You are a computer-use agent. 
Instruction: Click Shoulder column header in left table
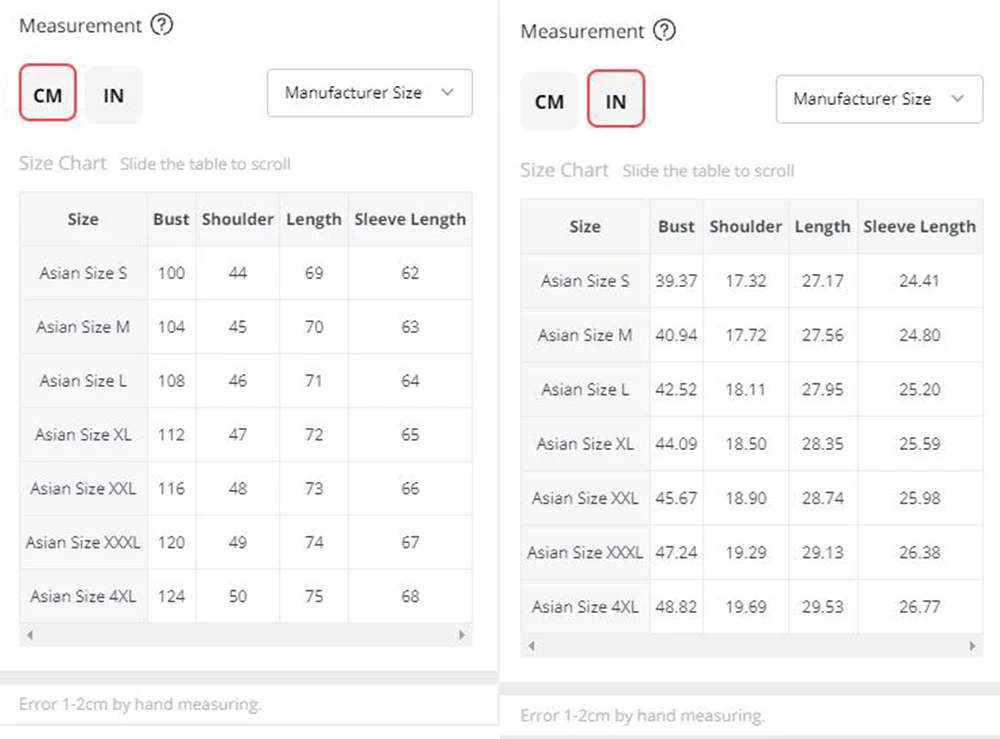238,219
